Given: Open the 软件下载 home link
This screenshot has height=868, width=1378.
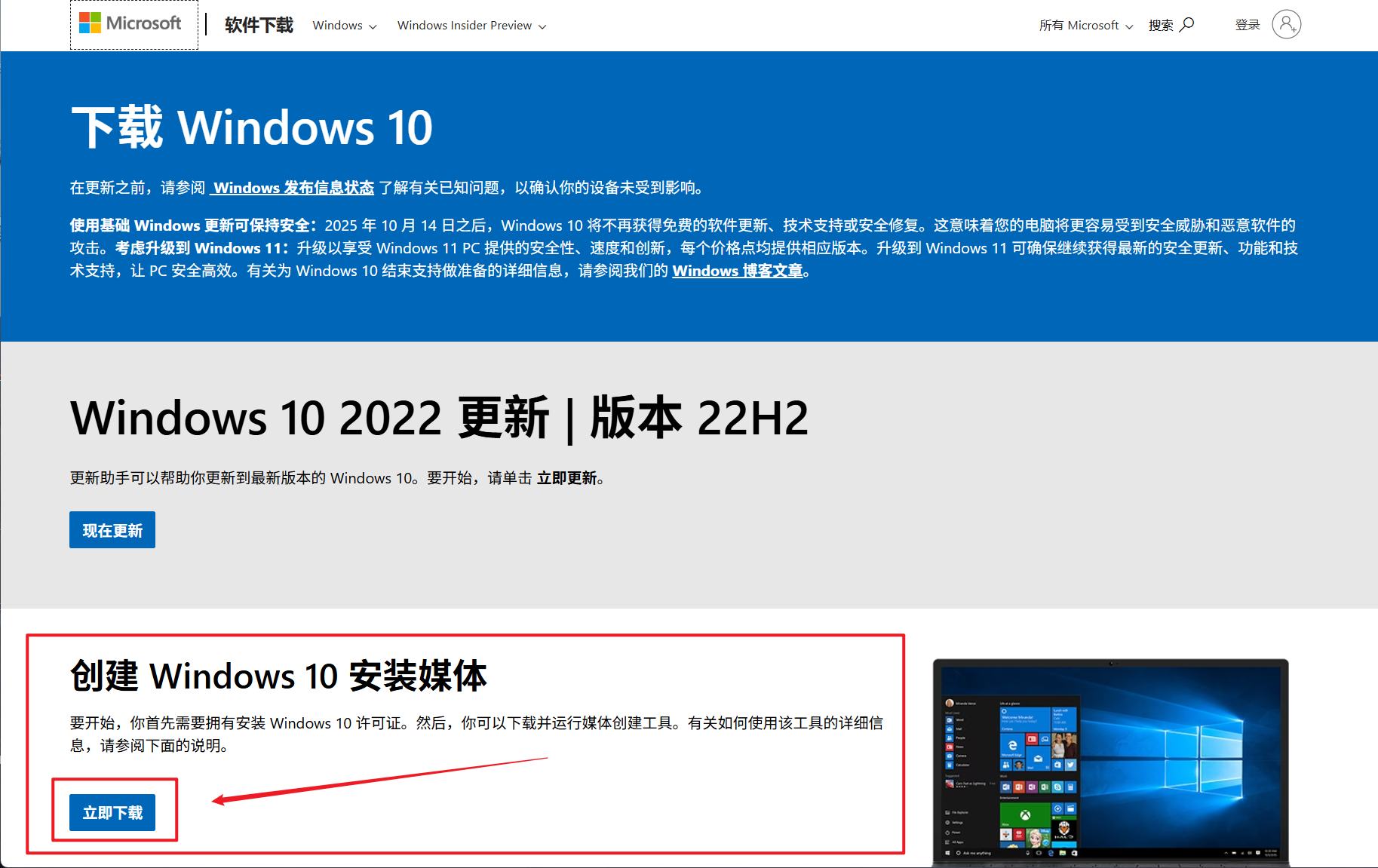Looking at the screenshot, I should [x=259, y=25].
